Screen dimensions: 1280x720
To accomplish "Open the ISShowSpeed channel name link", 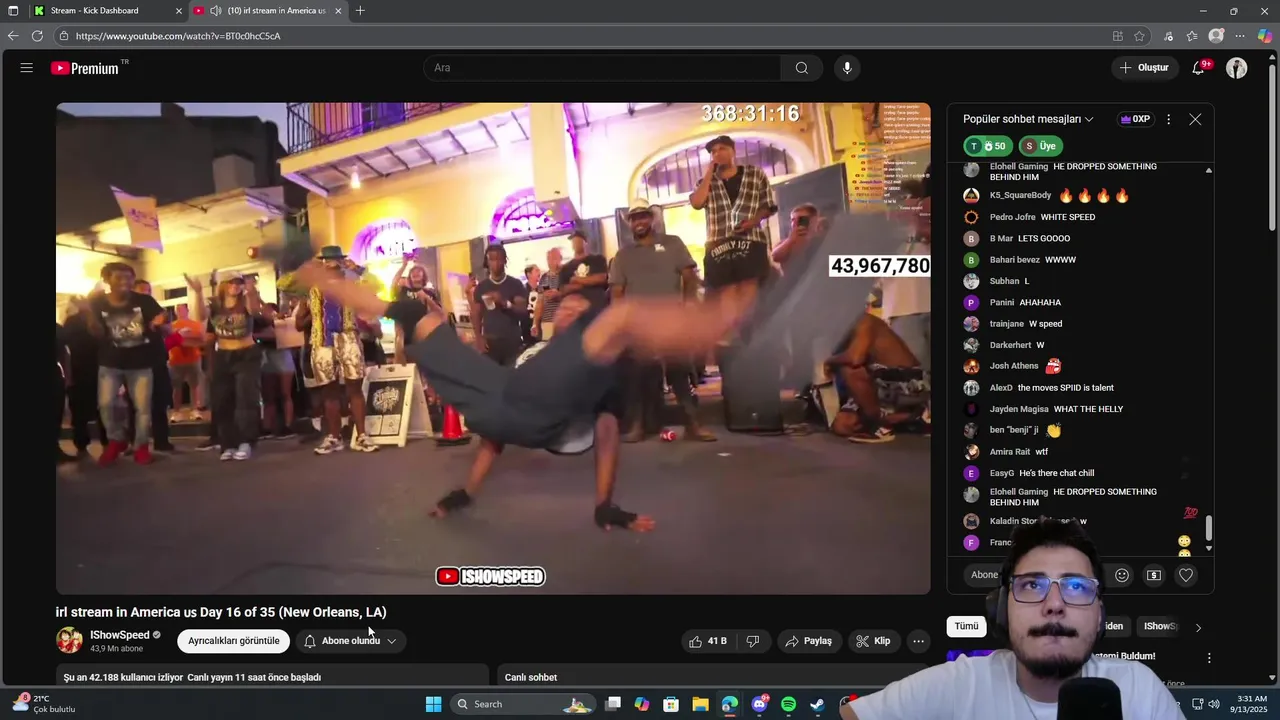I will pos(119,635).
